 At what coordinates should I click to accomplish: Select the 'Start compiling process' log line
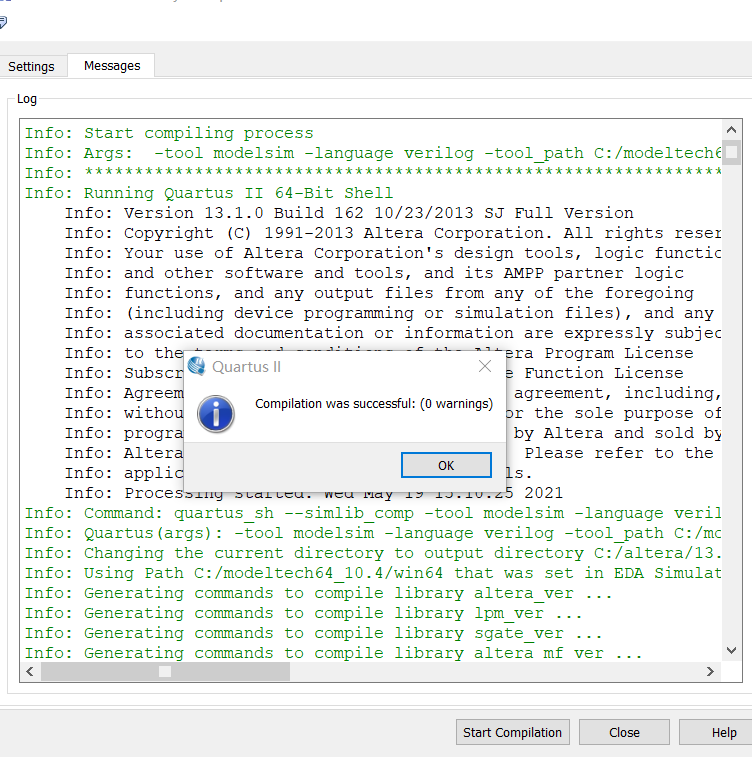(x=169, y=133)
